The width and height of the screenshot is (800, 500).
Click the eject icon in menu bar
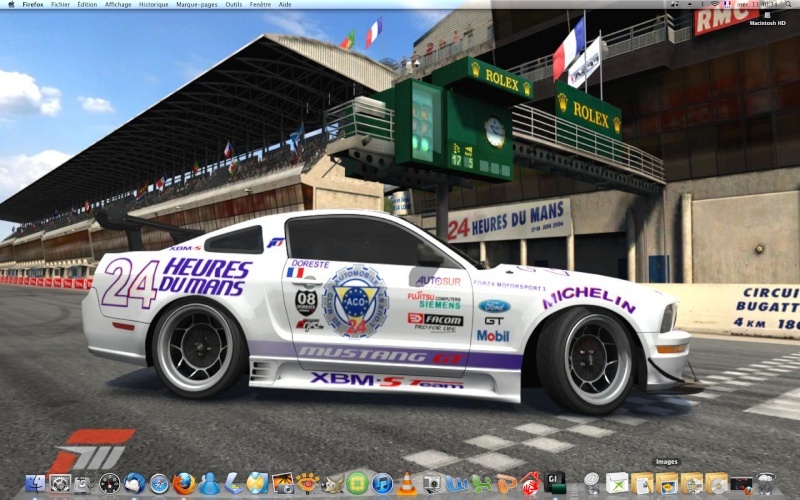pos(690,4)
